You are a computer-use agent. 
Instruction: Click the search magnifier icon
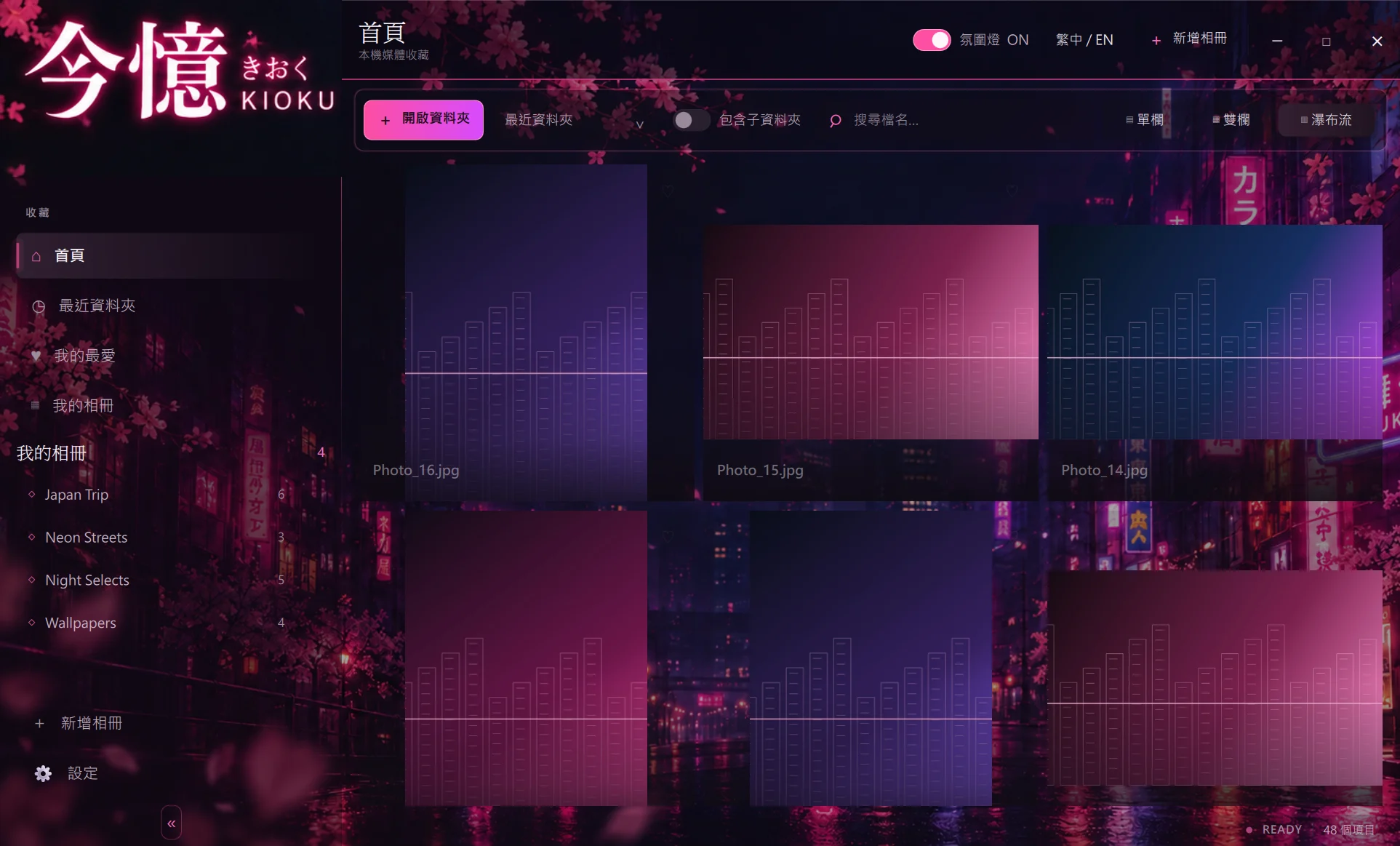click(836, 121)
